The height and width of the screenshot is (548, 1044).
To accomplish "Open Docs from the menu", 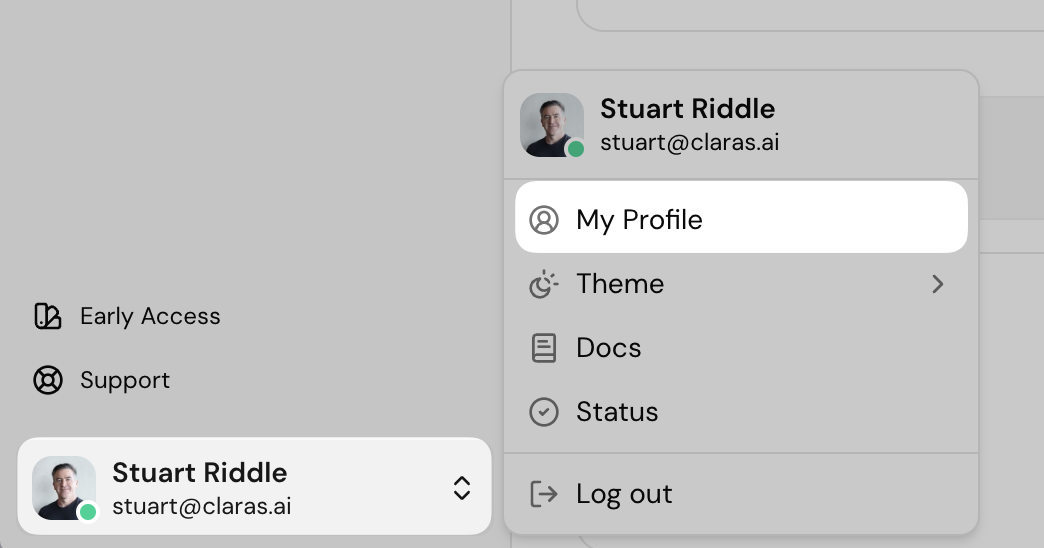I will pos(741,348).
